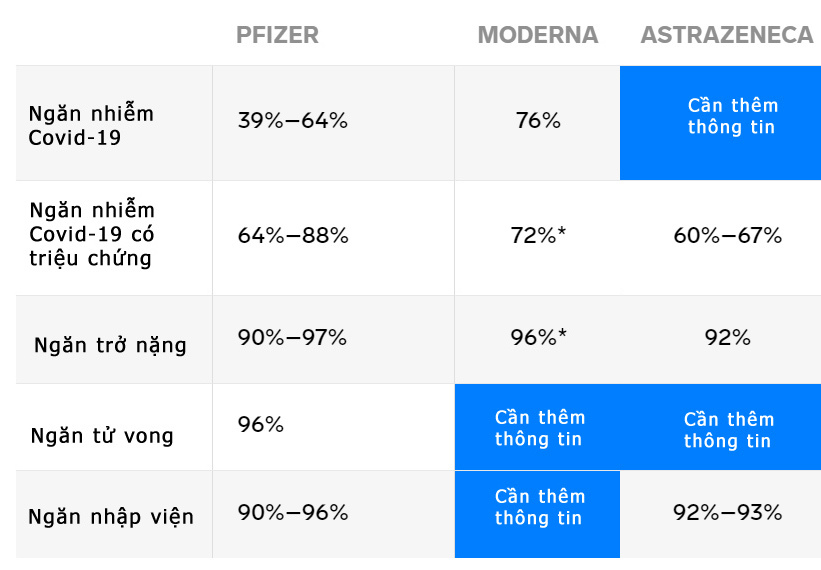
Task: Click Moderna's 96%* value
Action: point(538,338)
